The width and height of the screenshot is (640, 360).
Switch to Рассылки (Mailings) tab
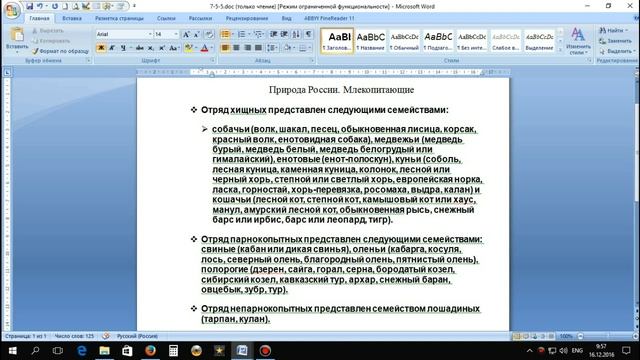coord(200,18)
